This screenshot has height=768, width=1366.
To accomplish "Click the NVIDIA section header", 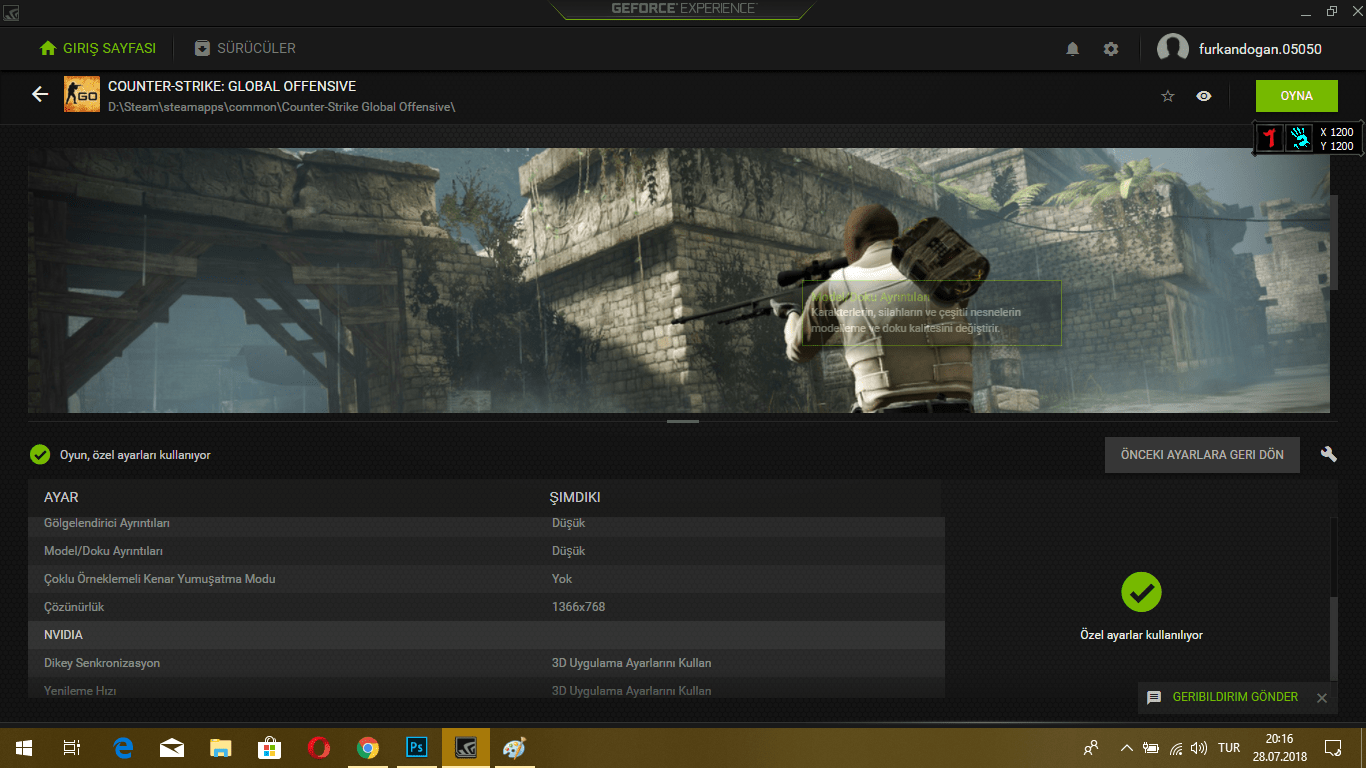I will pos(486,635).
